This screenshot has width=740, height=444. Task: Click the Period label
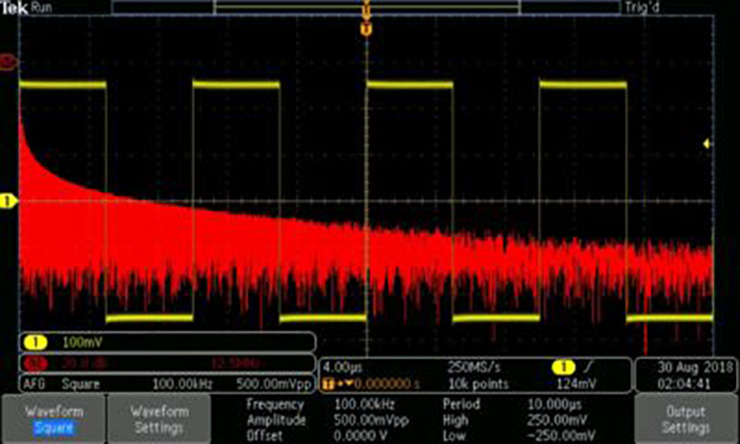461,404
